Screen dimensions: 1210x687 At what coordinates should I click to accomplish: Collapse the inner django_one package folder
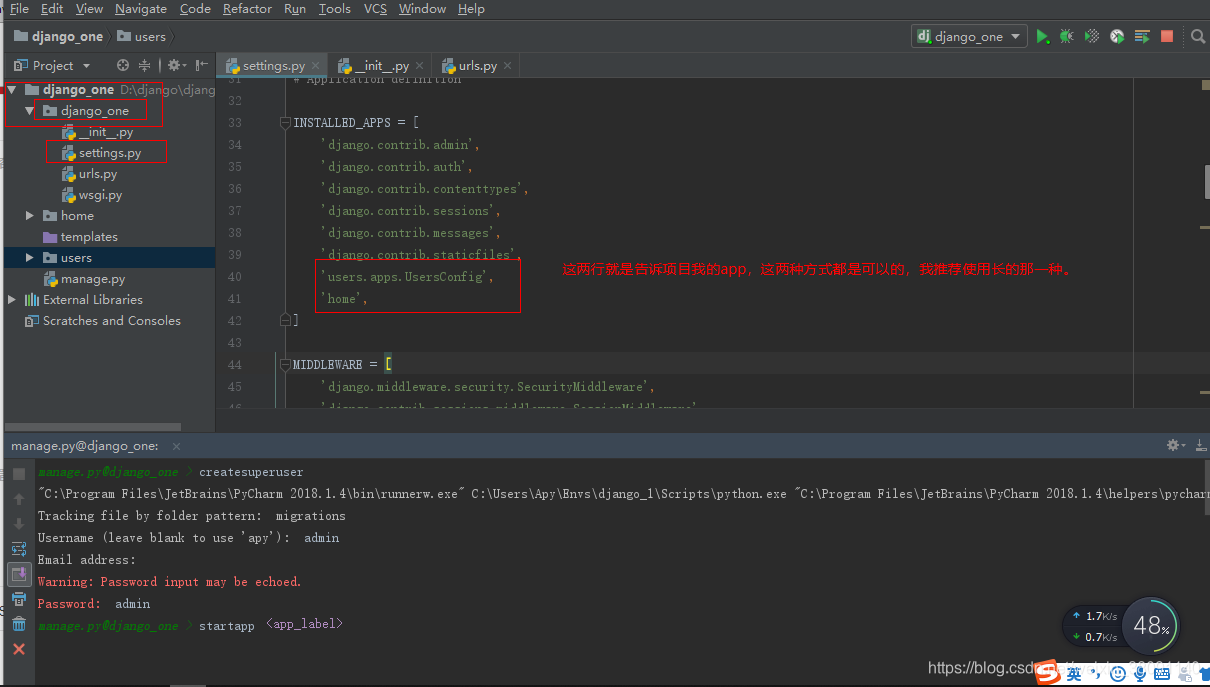pos(30,111)
